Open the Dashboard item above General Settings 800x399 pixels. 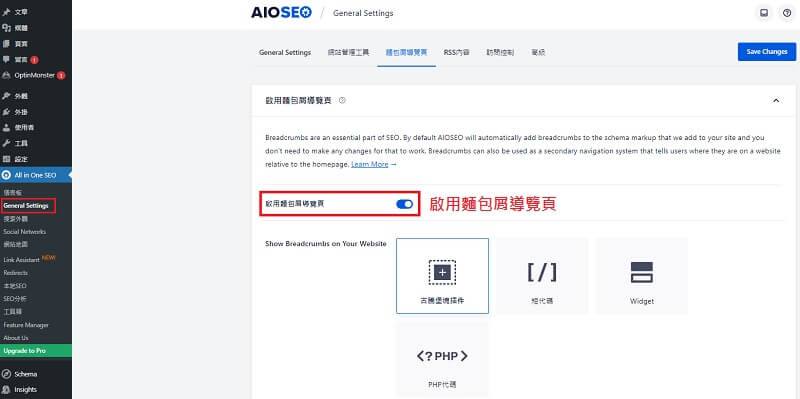tap(12, 192)
